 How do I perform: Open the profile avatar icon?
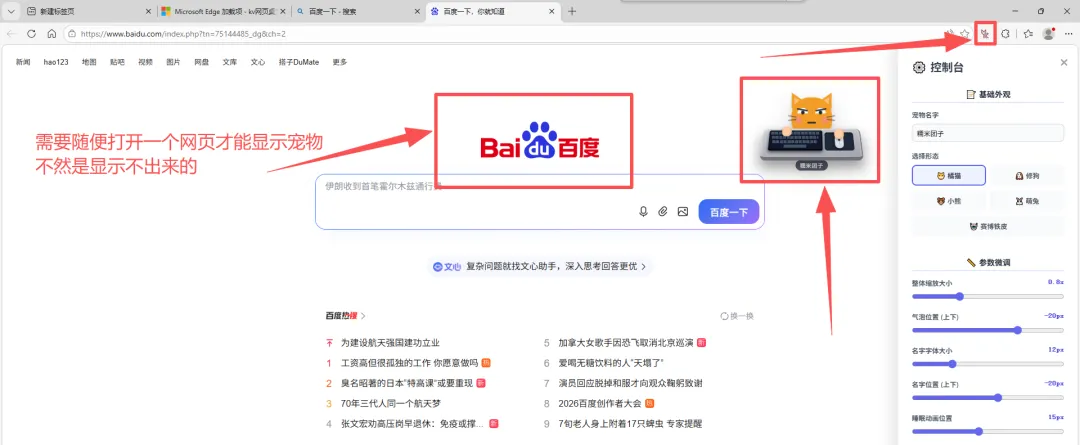coord(1049,34)
